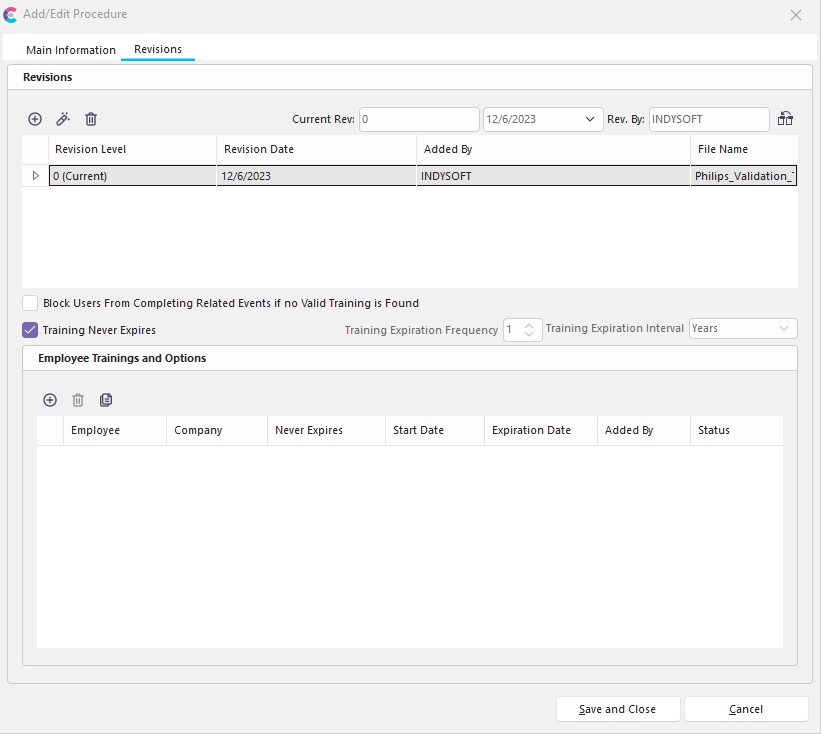821x734 pixels.
Task: Select the Revisions tab
Action: pyautogui.click(x=158, y=50)
